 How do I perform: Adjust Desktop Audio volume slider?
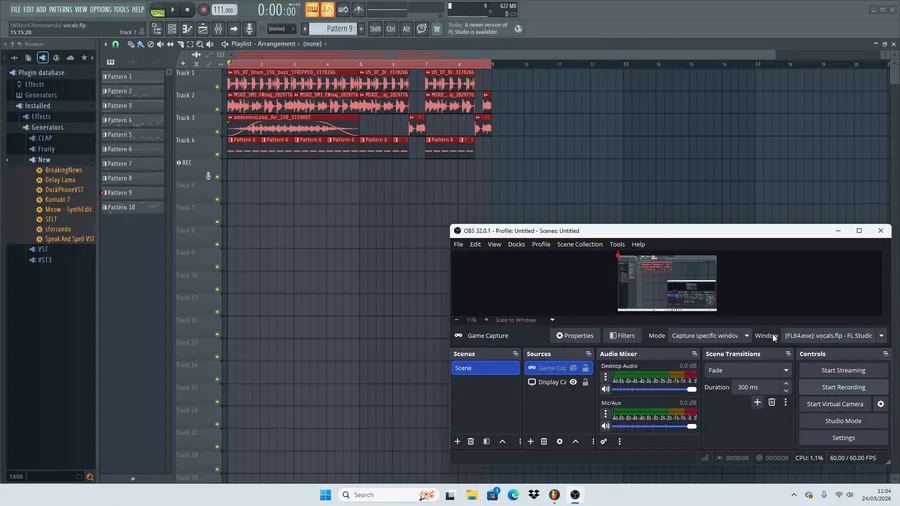tap(654, 389)
